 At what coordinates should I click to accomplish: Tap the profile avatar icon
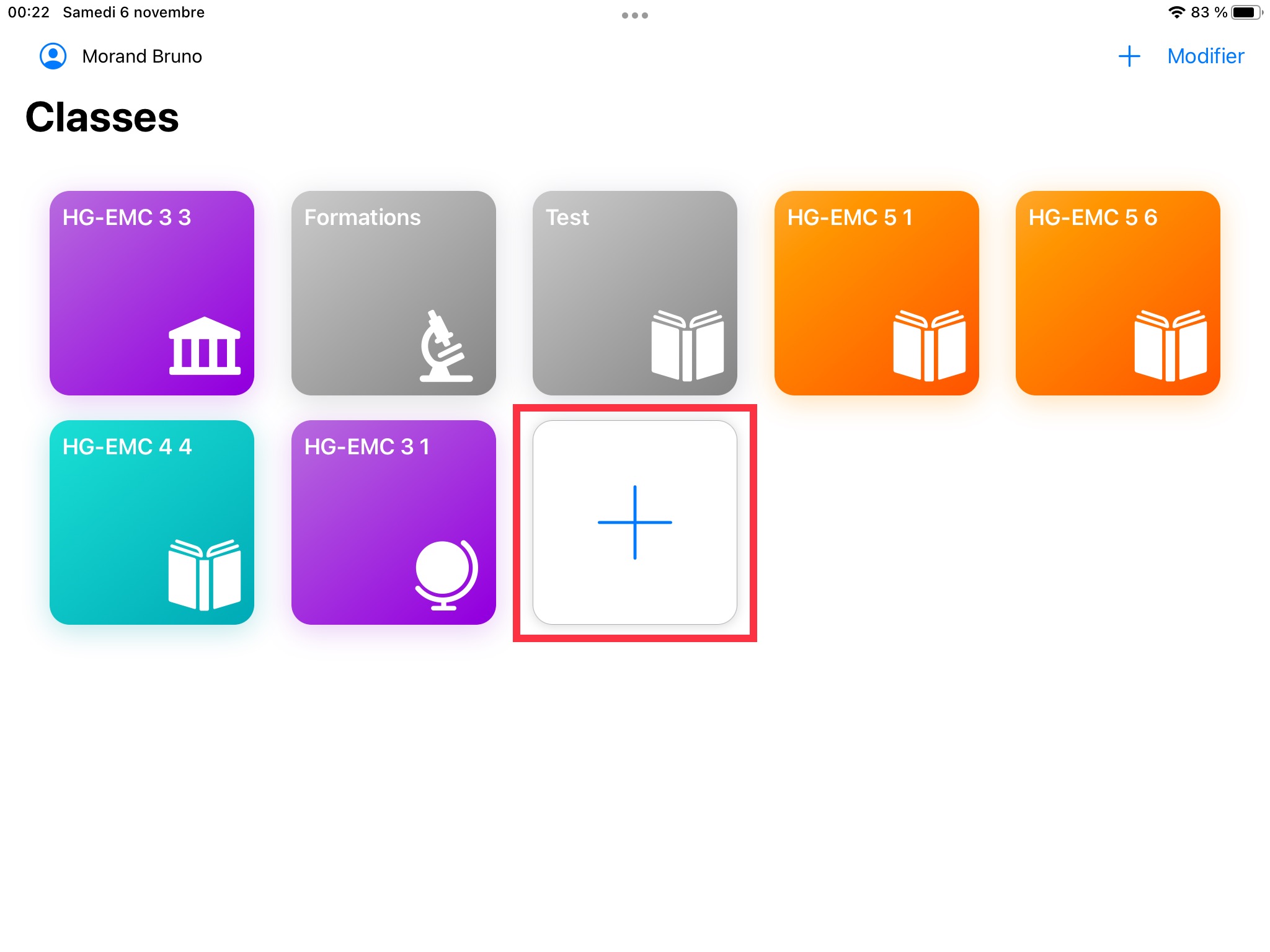pos(53,56)
